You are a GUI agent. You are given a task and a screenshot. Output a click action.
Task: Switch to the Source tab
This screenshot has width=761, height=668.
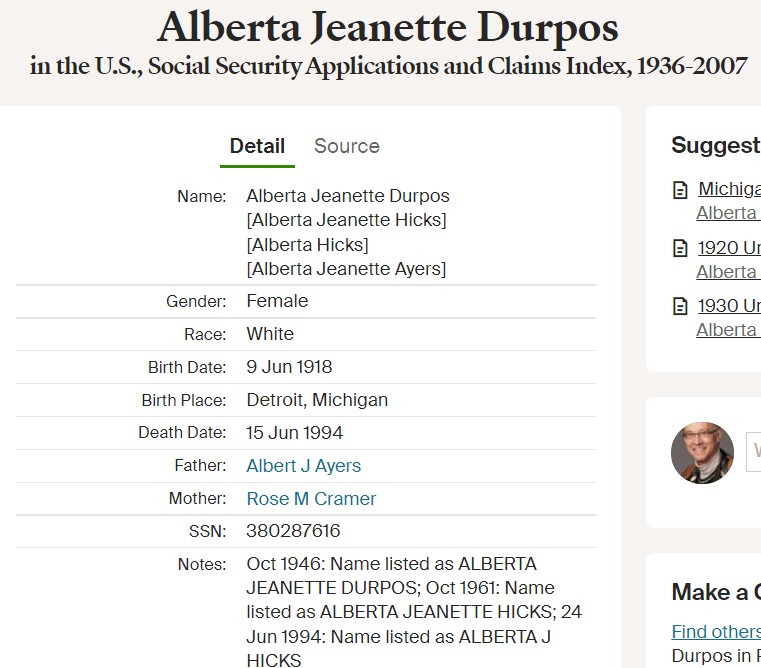pyautogui.click(x=347, y=146)
